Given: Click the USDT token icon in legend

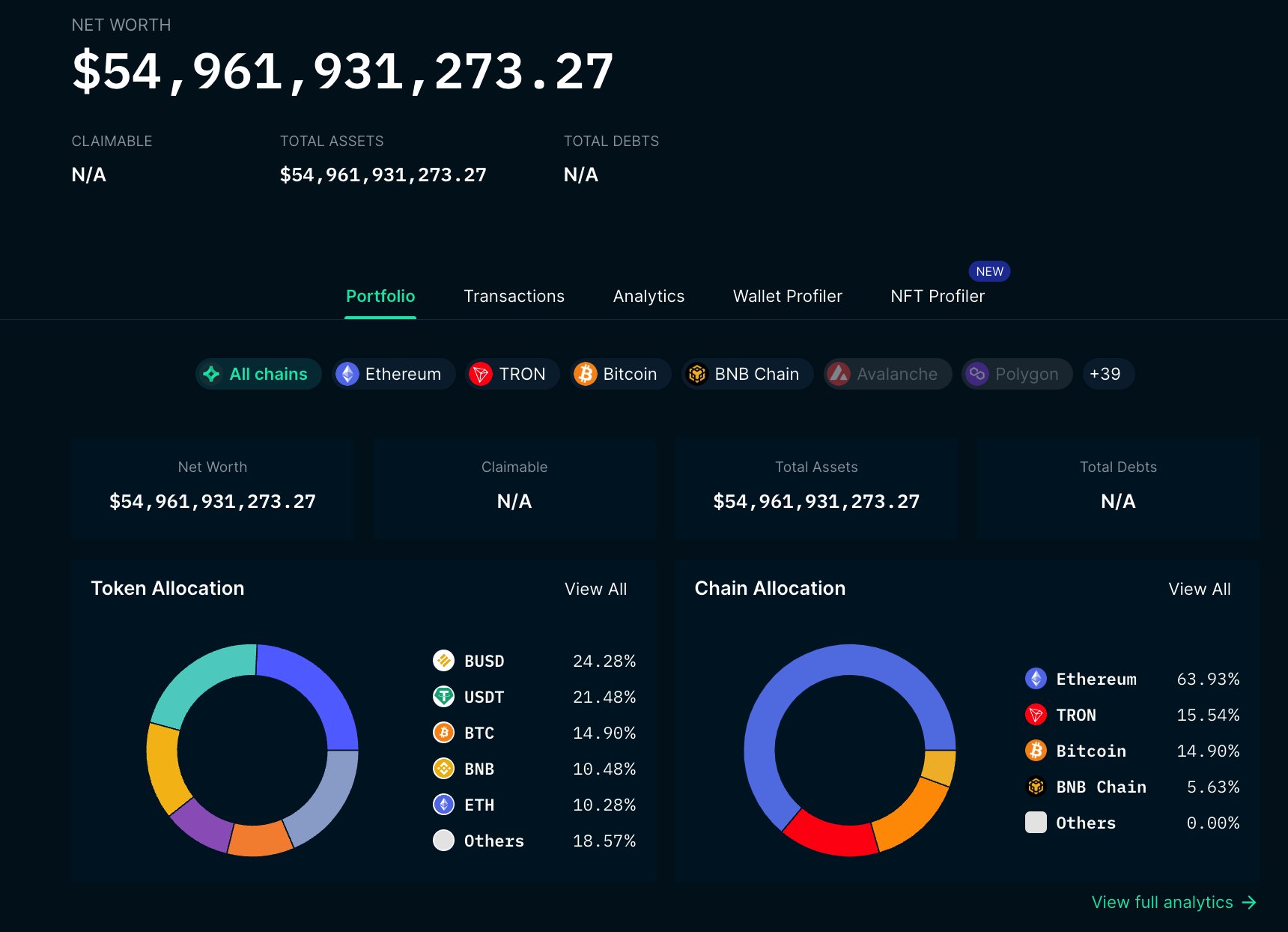Looking at the screenshot, I should pyautogui.click(x=444, y=697).
